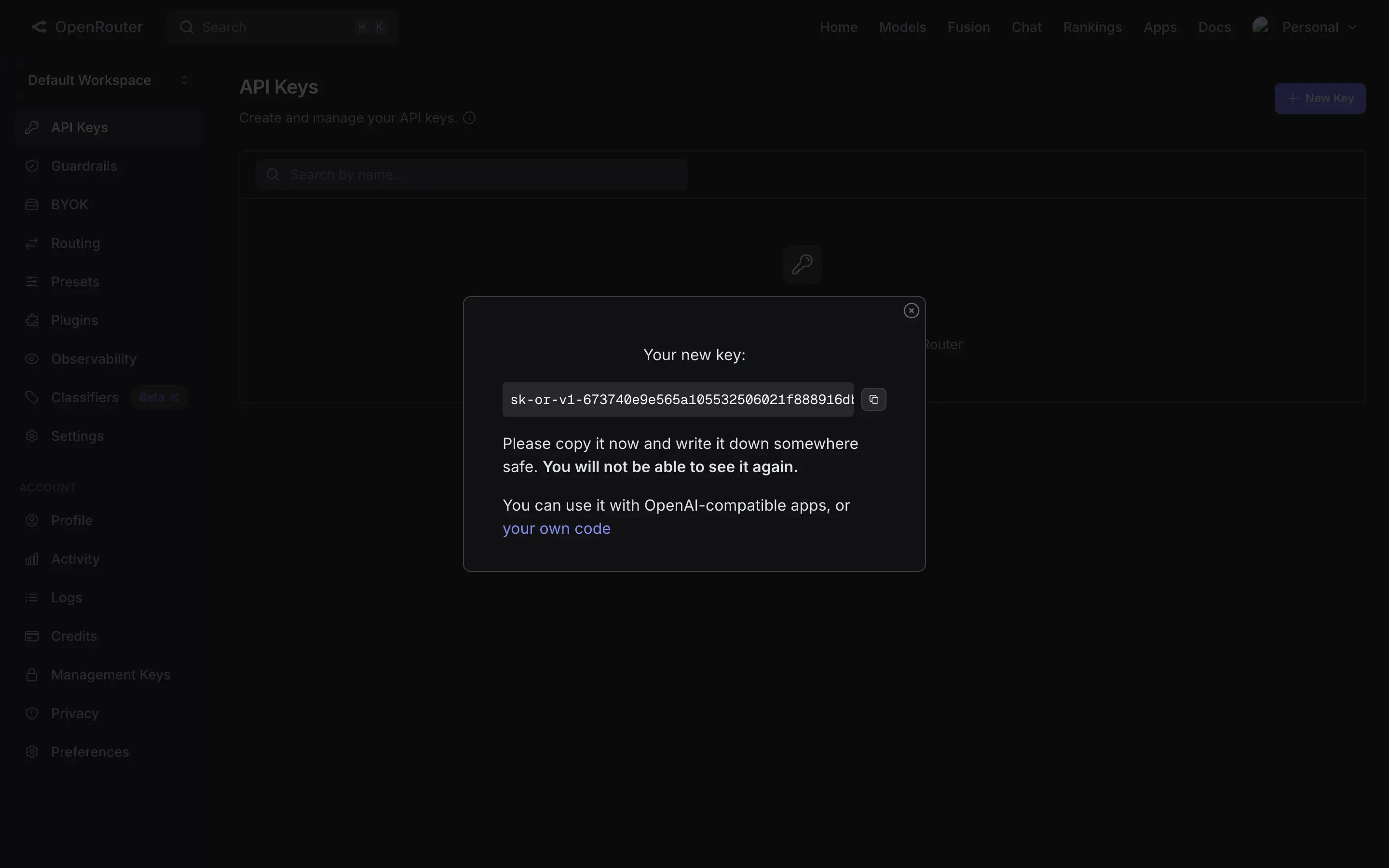This screenshot has width=1389, height=868.
Task: Open the Chat page
Action: click(x=1026, y=27)
